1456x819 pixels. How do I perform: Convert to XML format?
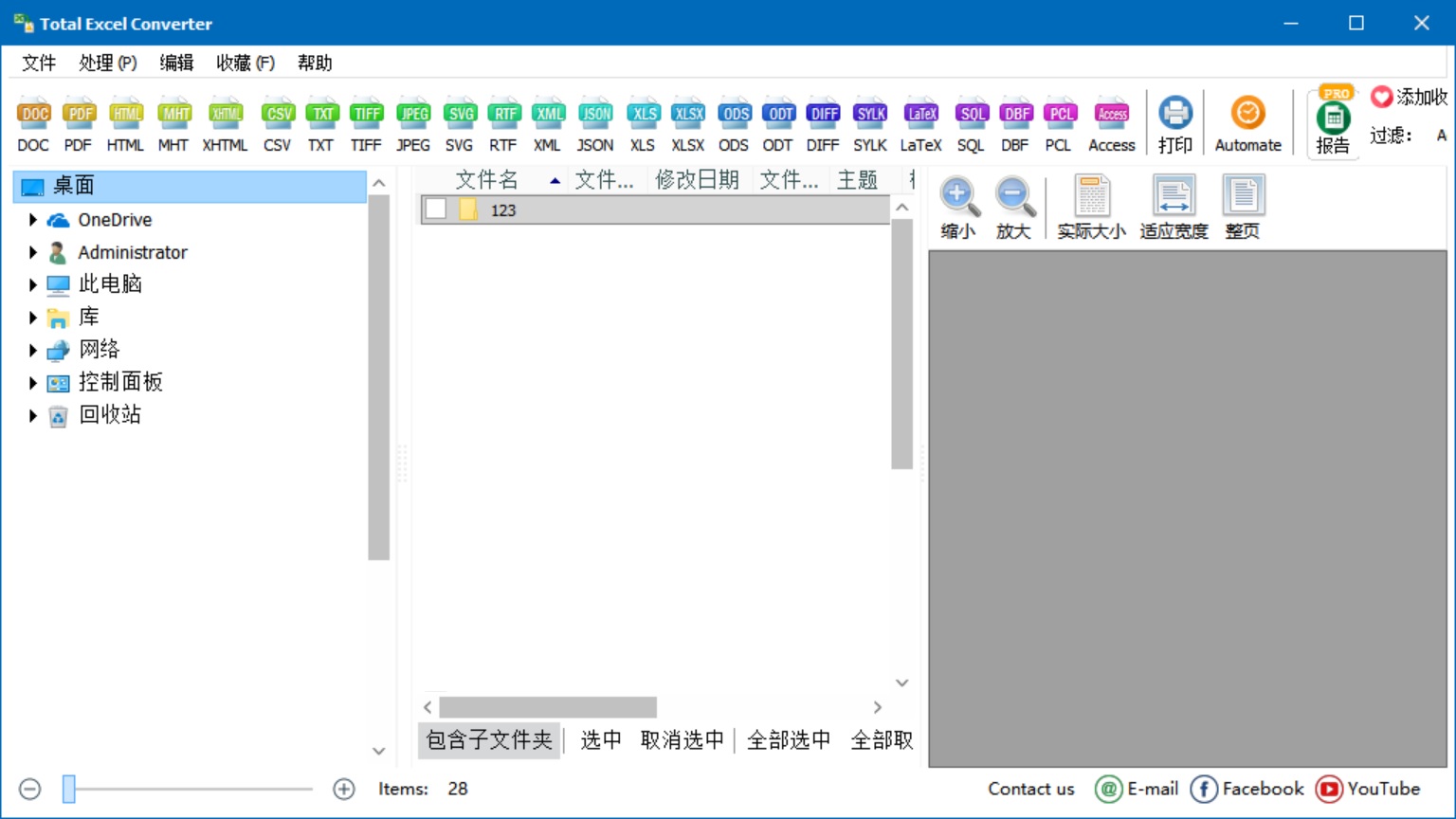pyautogui.click(x=548, y=124)
